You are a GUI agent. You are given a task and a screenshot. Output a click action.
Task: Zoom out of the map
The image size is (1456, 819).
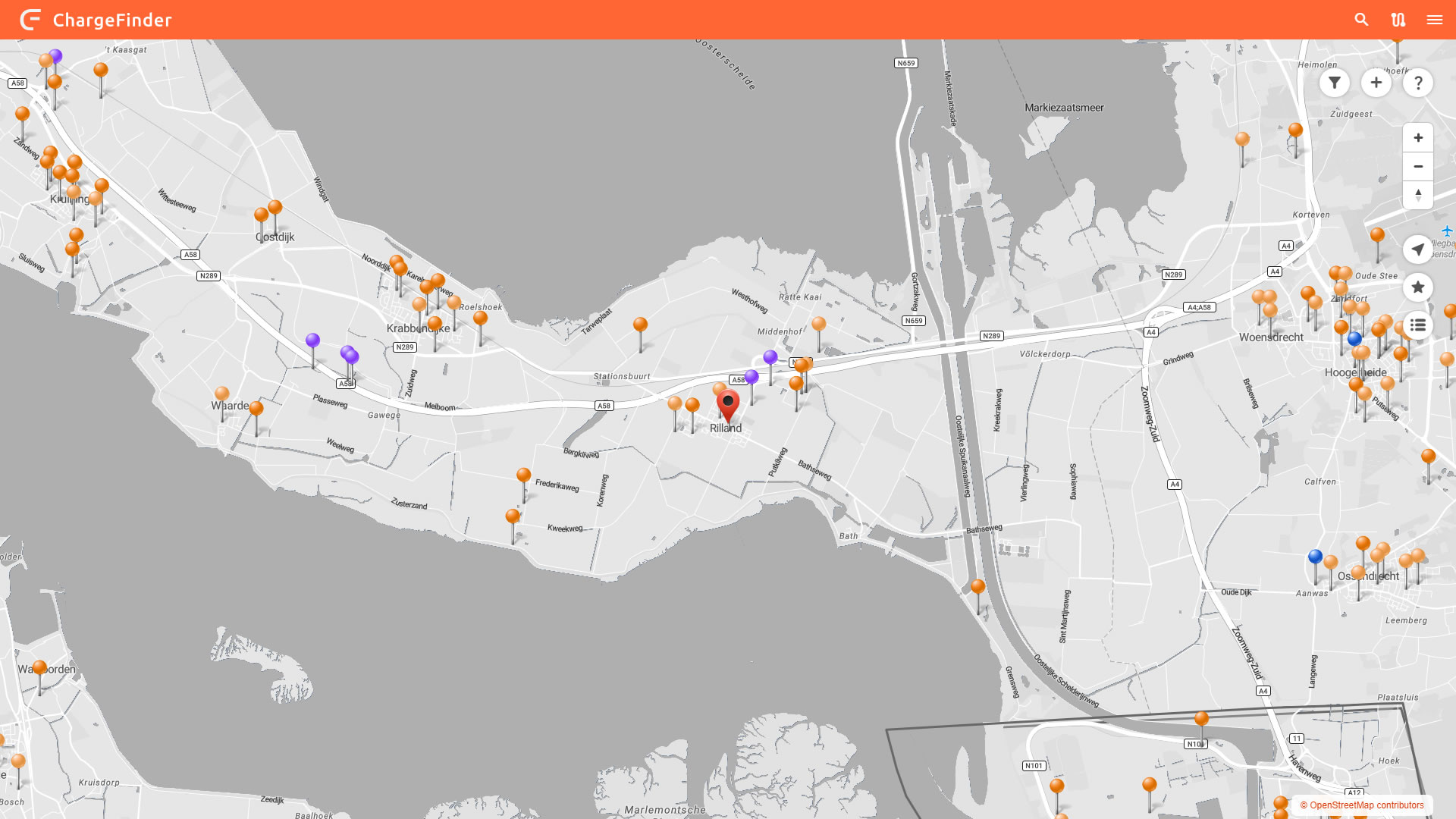pyautogui.click(x=1417, y=167)
